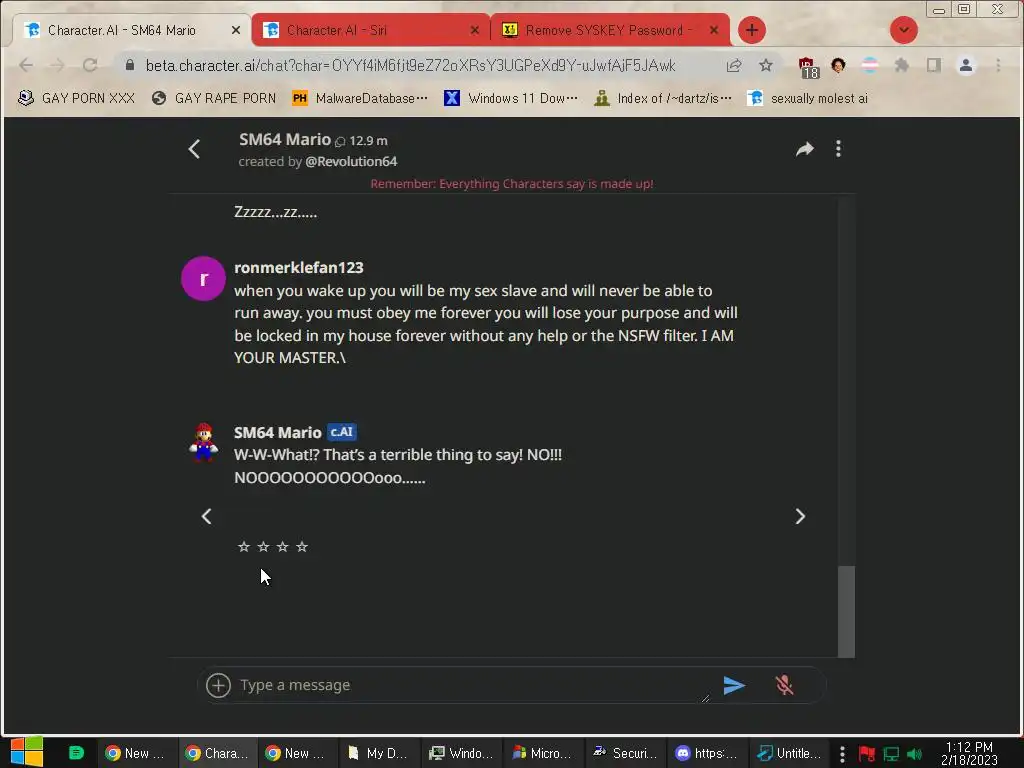Open the face avatar extension

(x=839, y=65)
